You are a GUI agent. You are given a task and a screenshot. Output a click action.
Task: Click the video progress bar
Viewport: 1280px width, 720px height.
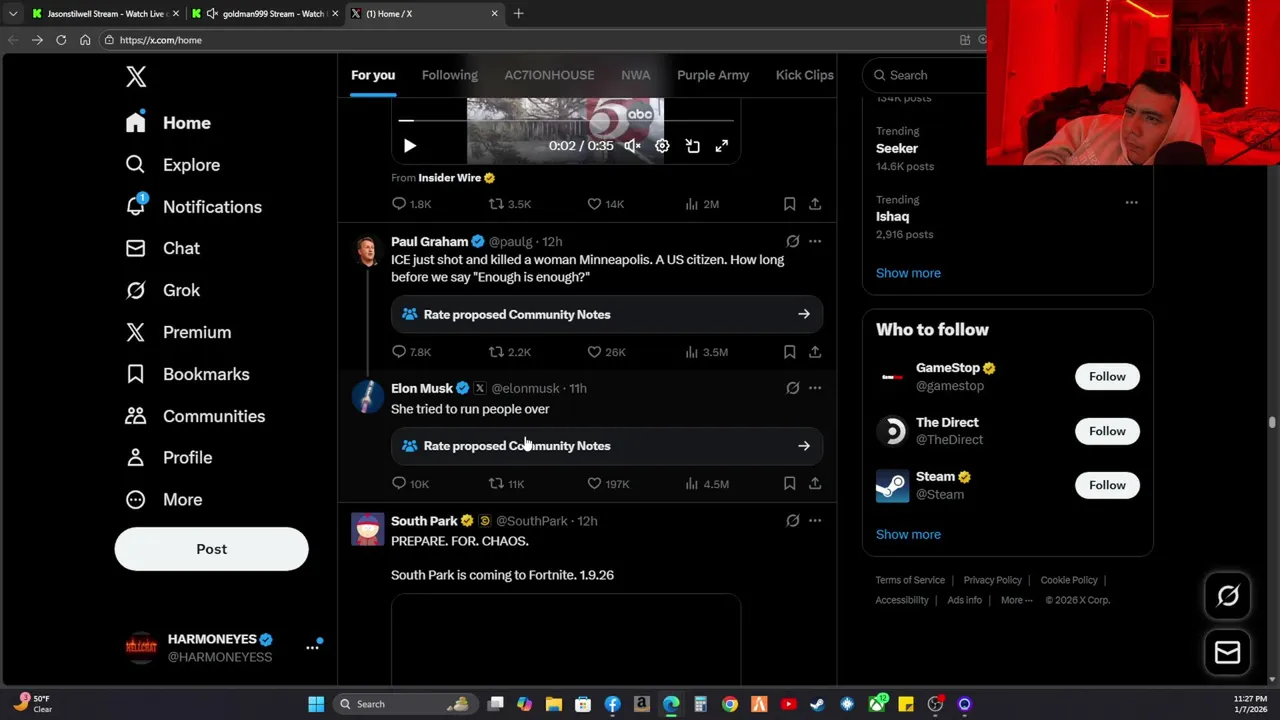566,121
